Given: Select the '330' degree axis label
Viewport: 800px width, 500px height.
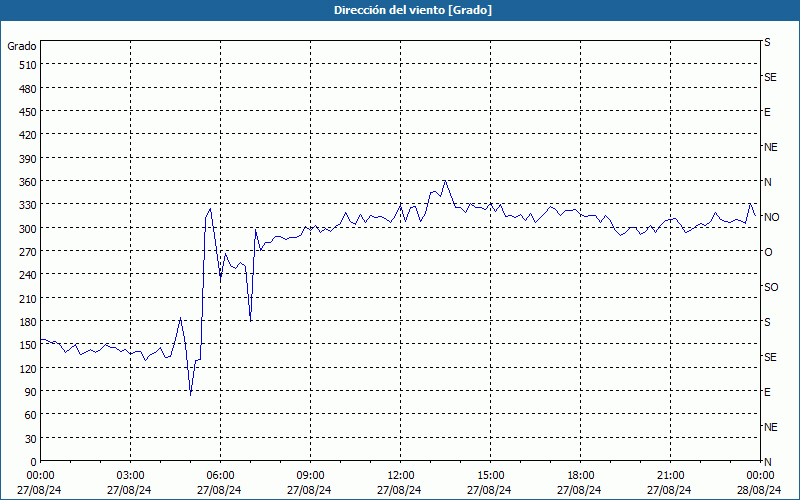Looking at the screenshot, I should pos(28,206).
